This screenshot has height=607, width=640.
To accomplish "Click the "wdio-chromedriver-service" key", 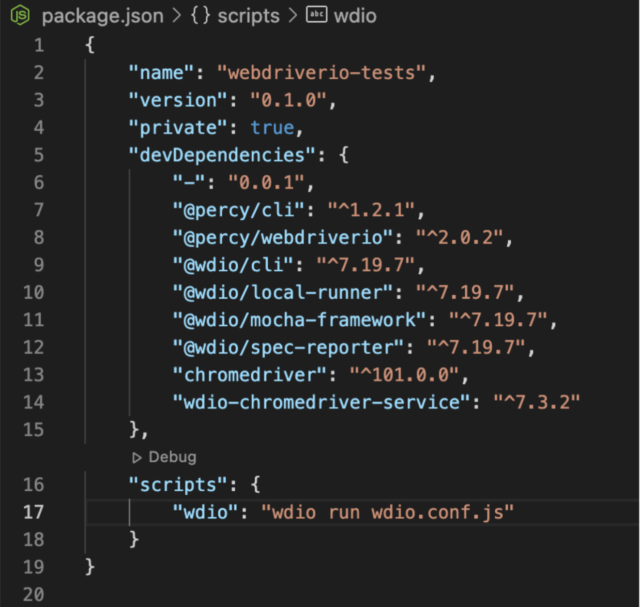I will [321, 402].
